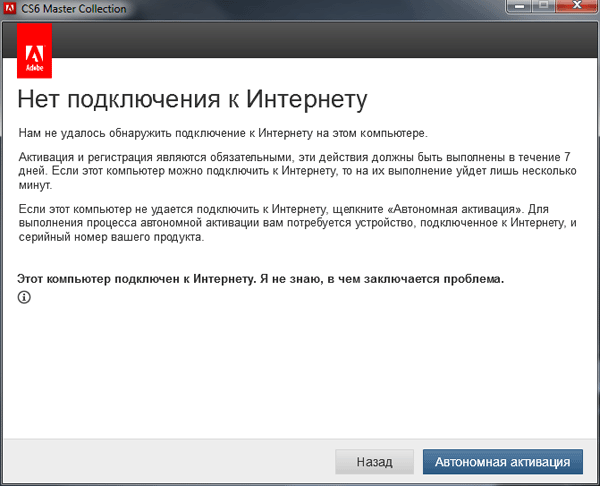Click the 'CS6 Master Collection' window title

tap(73, 8)
